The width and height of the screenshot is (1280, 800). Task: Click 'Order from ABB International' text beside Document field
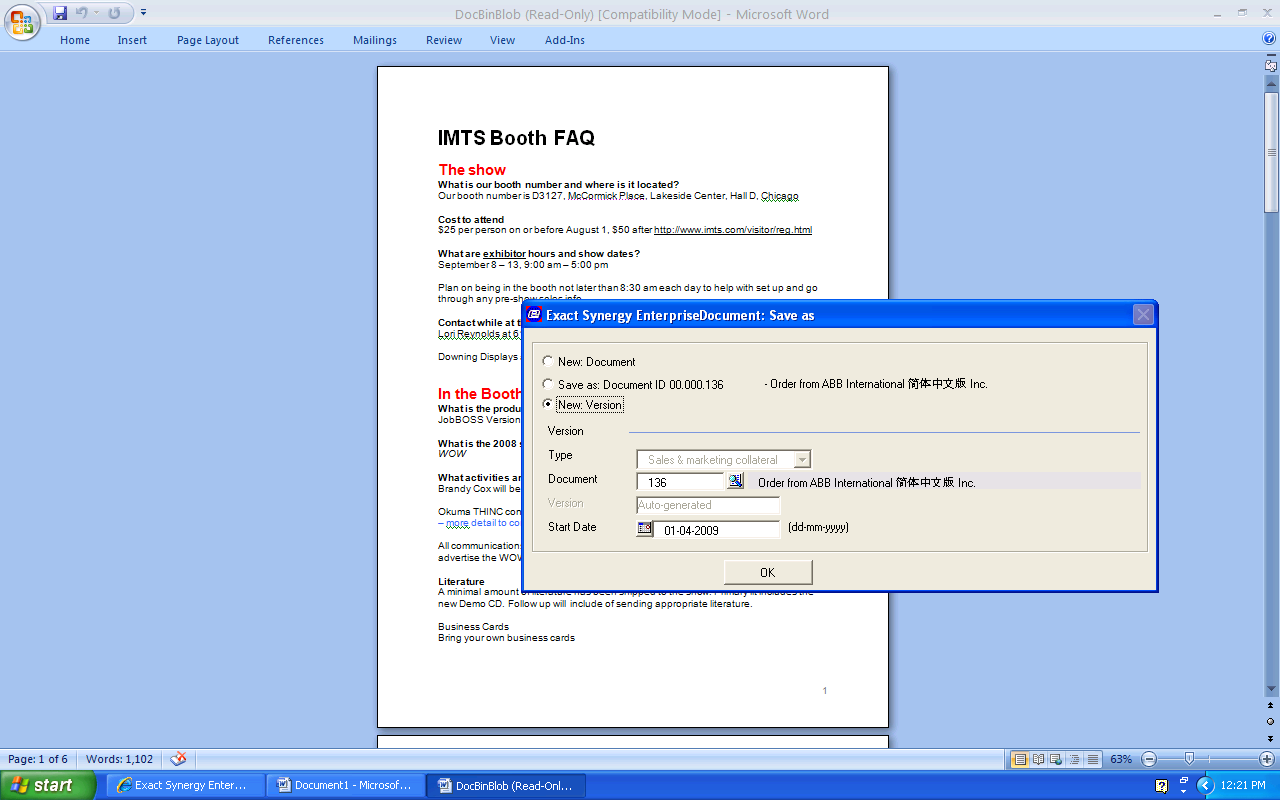tap(867, 483)
